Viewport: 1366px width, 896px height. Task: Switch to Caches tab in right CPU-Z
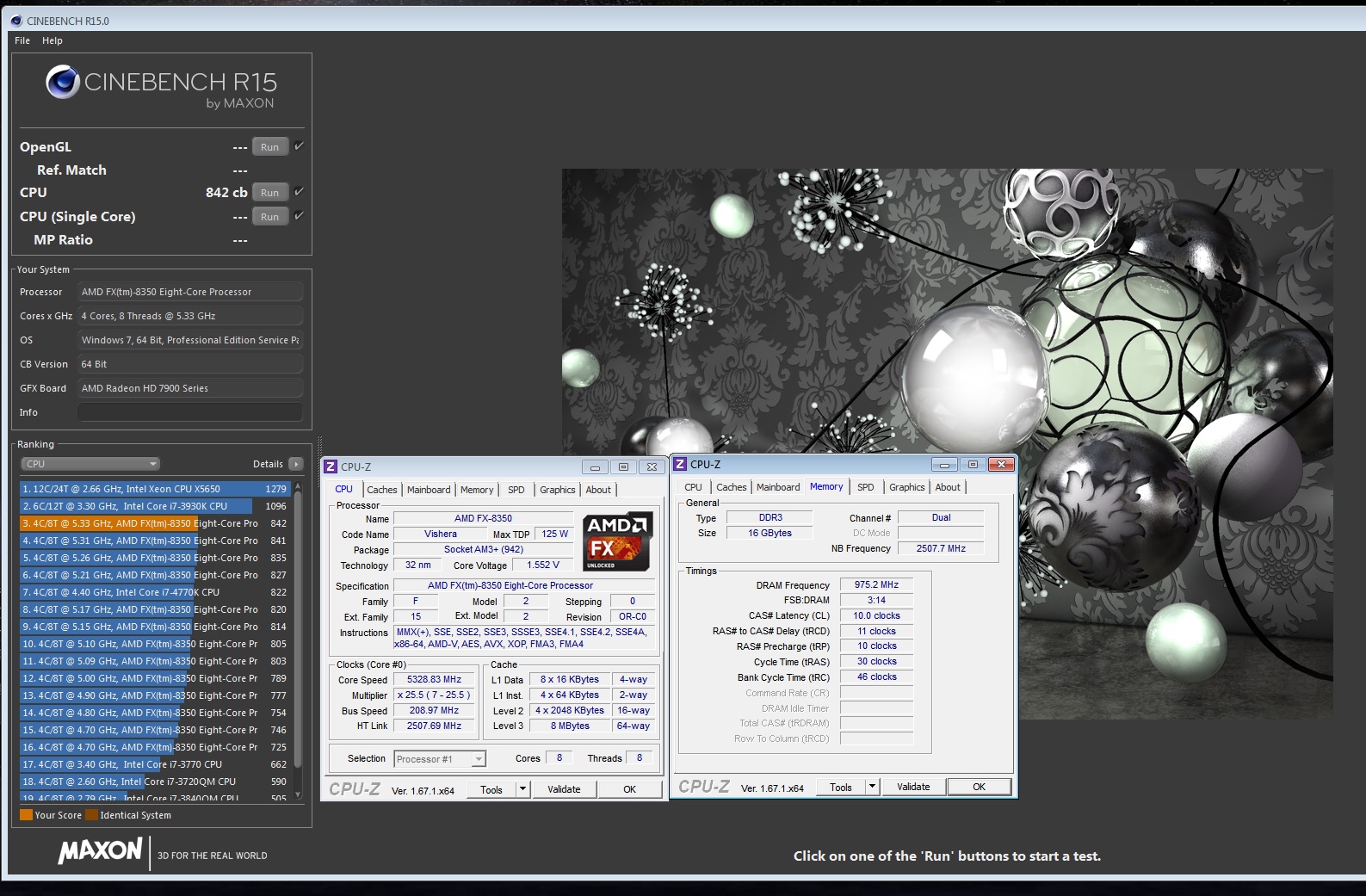point(732,487)
